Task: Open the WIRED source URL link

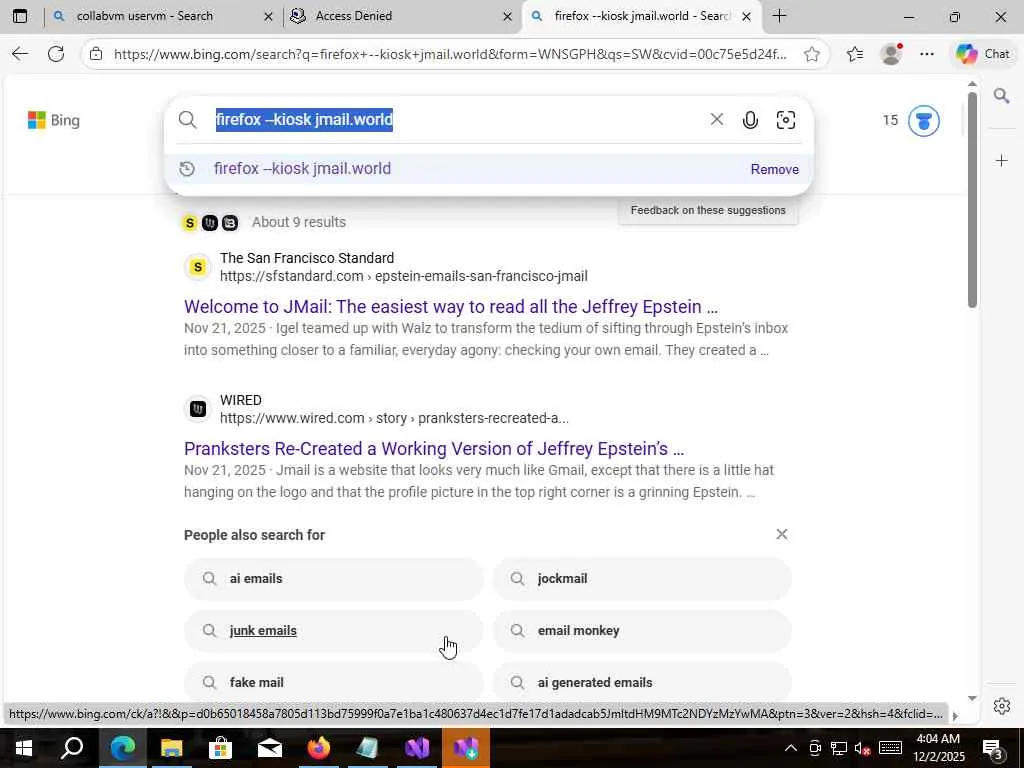Action: pos(394,418)
